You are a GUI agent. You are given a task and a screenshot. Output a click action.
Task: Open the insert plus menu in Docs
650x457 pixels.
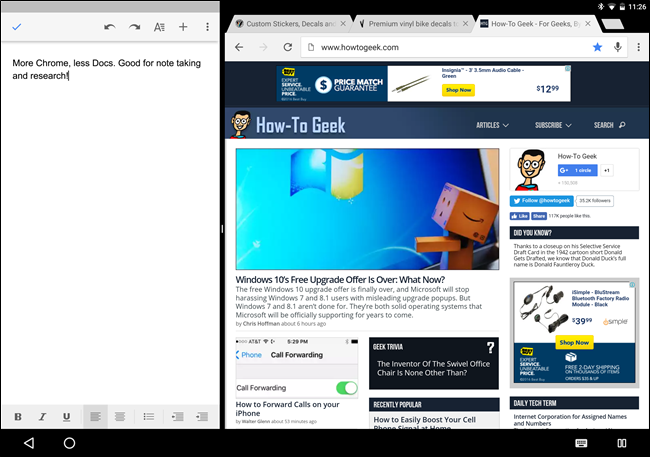click(183, 27)
